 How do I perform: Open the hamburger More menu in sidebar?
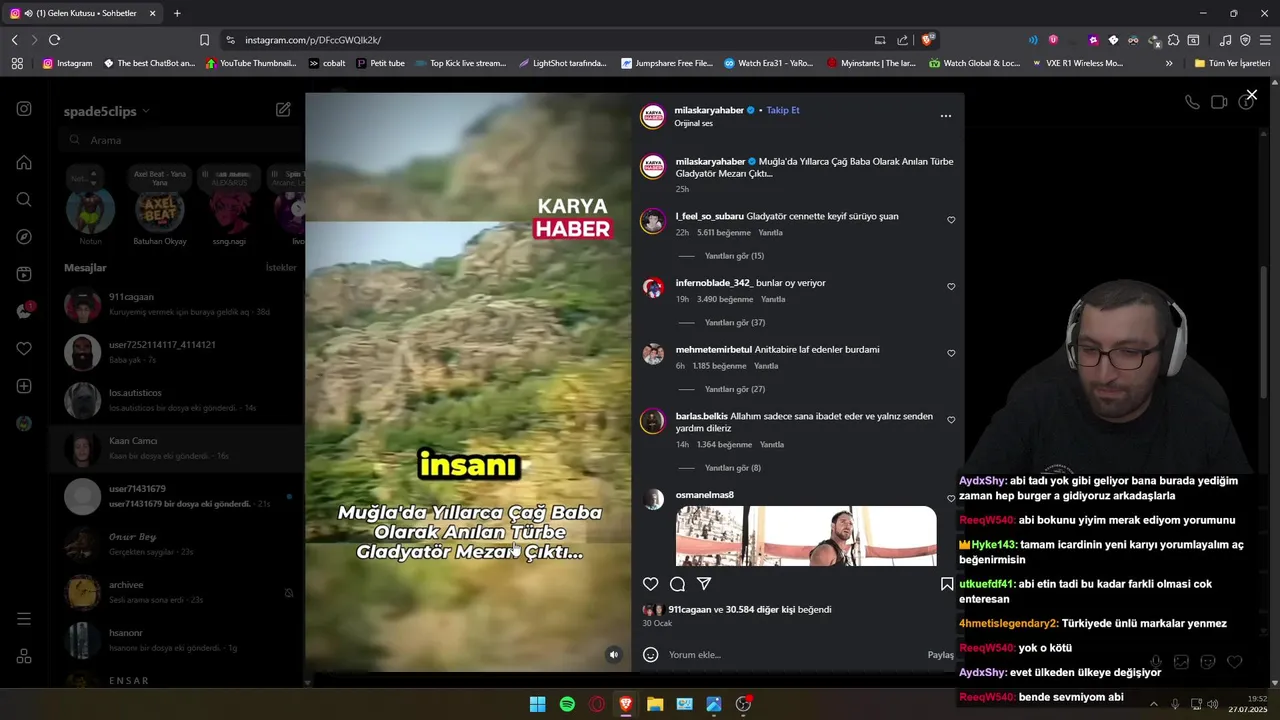point(24,619)
